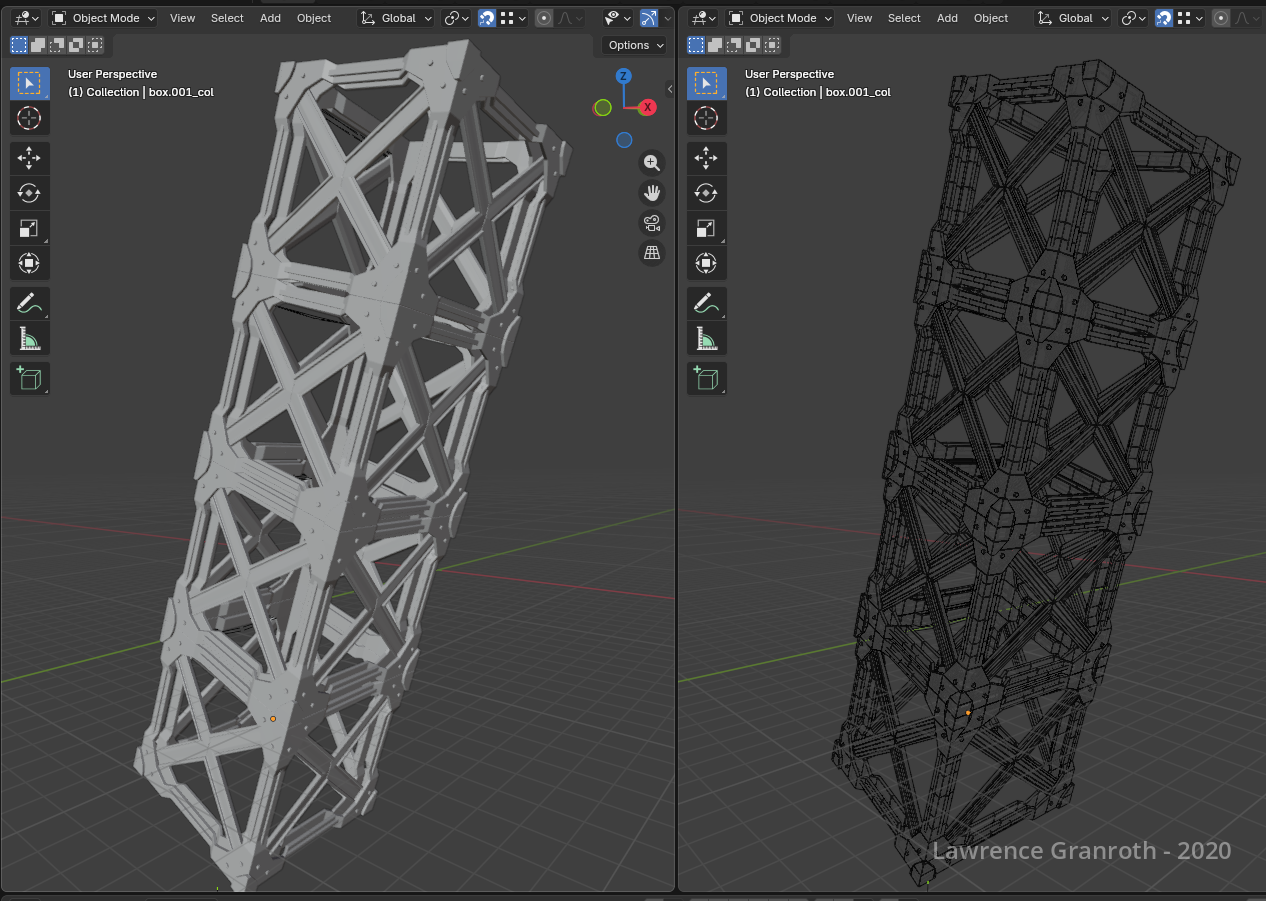Click the red X axis on navigation gizmo
Image resolution: width=1266 pixels, height=901 pixels.
point(648,107)
